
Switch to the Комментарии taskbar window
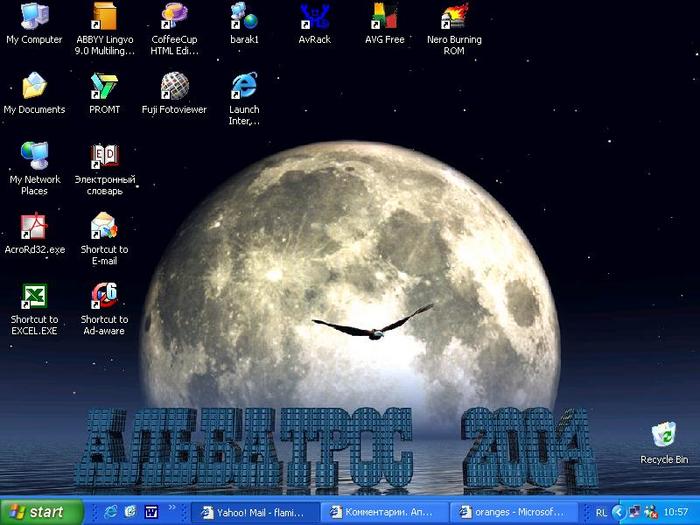pyautogui.click(x=384, y=512)
